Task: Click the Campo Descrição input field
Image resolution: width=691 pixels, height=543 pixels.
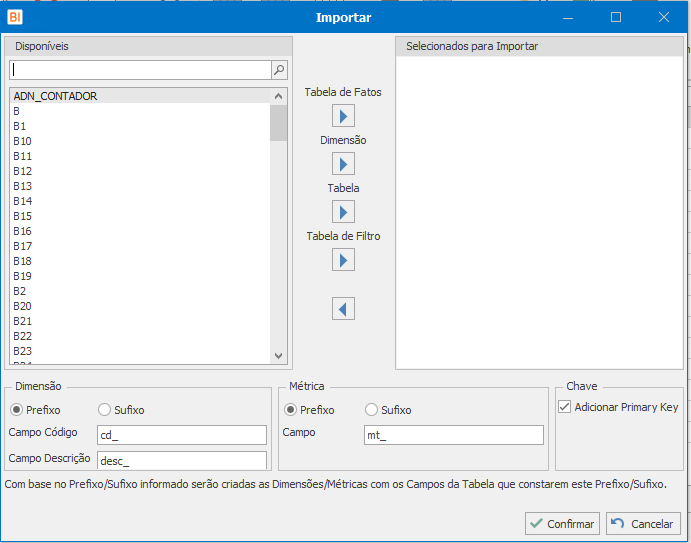Action: click(182, 460)
